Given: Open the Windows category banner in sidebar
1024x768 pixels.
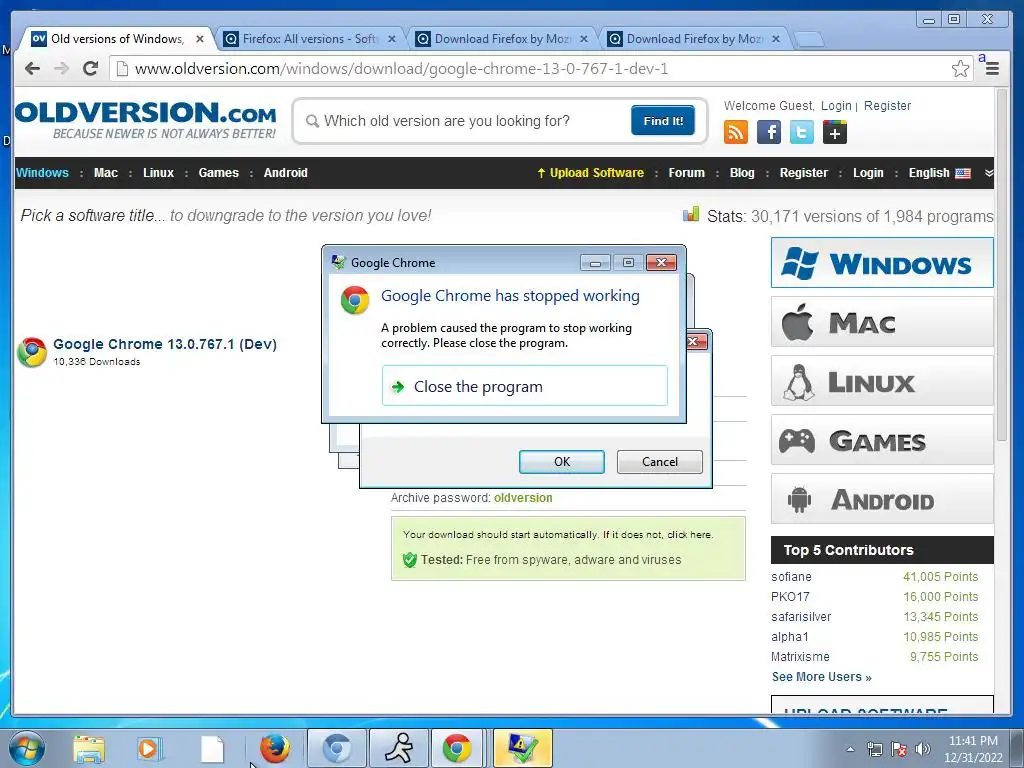Looking at the screenshot, I should pyautogui.click(x=882, y=263).
